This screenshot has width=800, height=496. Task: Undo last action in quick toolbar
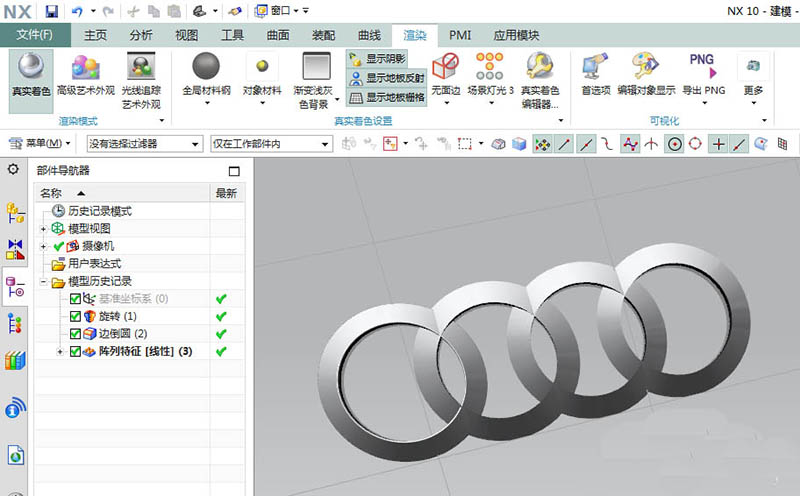tap(77, 11)
